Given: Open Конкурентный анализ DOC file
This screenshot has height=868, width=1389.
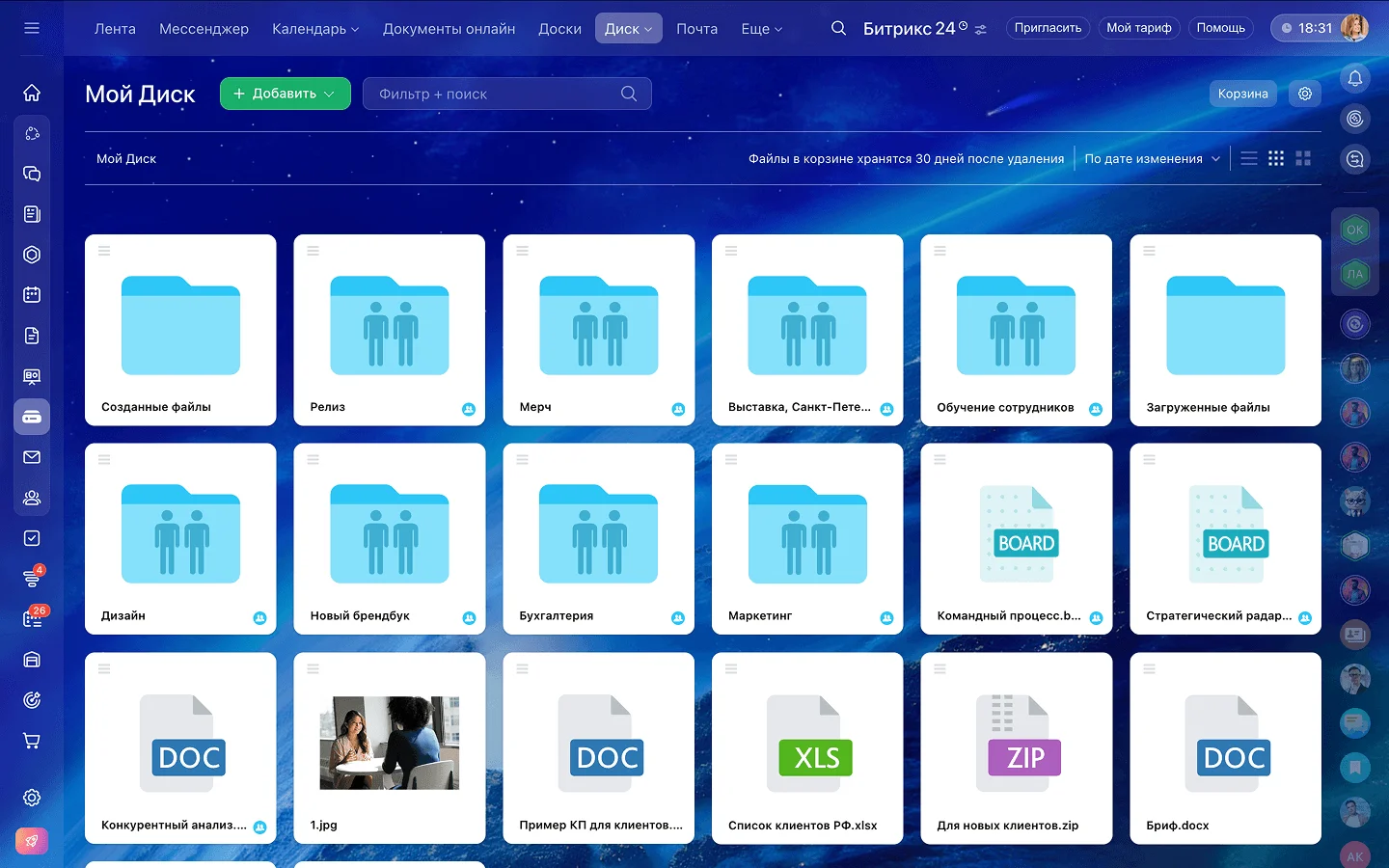Looking at the screenshot, I should pos(180,747).
